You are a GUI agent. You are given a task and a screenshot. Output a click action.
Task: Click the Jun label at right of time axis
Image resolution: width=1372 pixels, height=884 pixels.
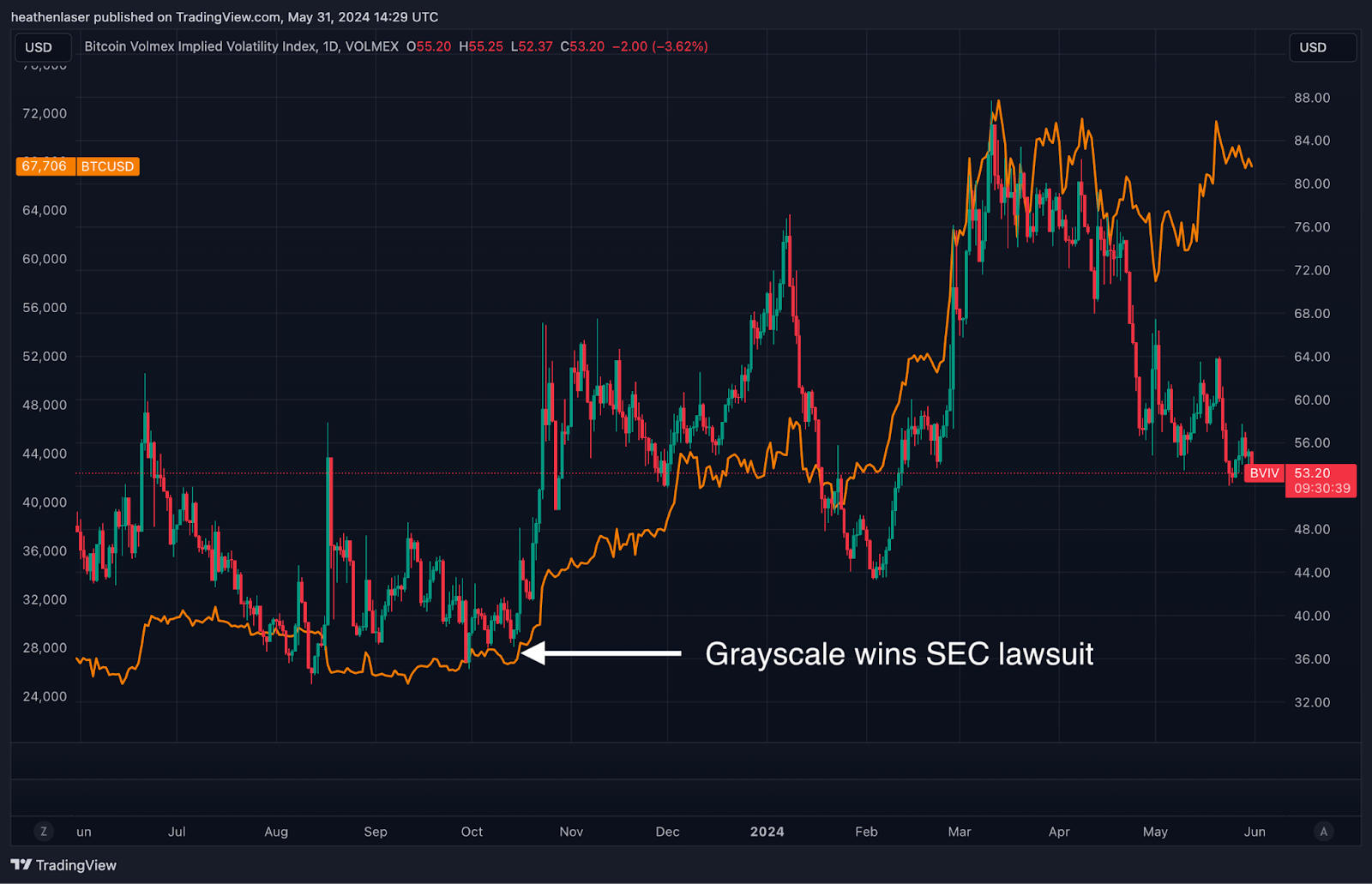1255,832
